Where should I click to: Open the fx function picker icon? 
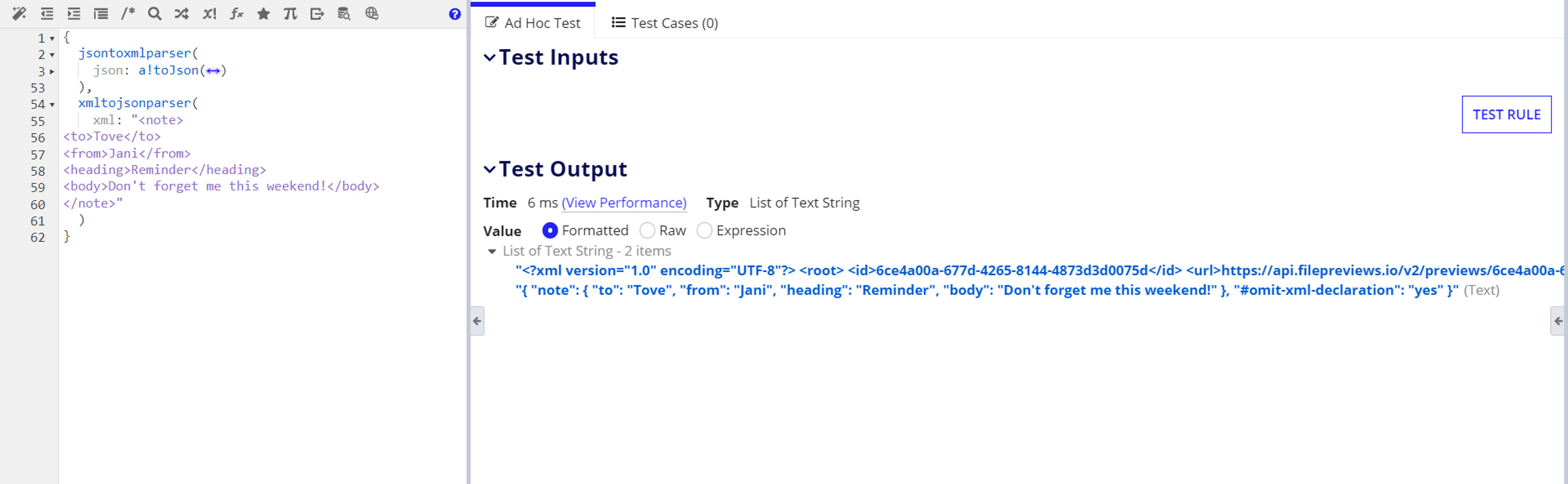236,13
